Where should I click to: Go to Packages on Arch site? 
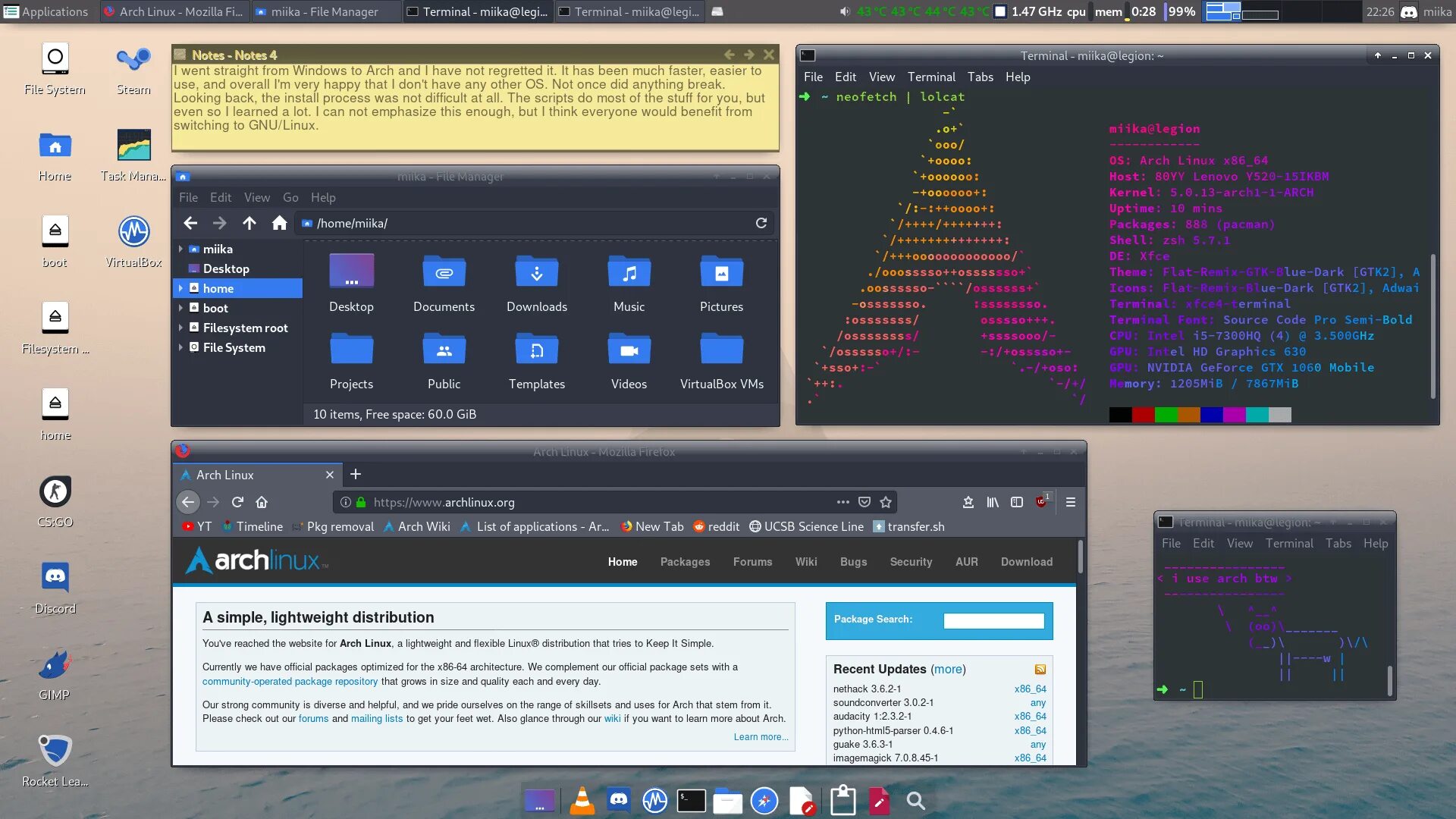coord(685,562)
